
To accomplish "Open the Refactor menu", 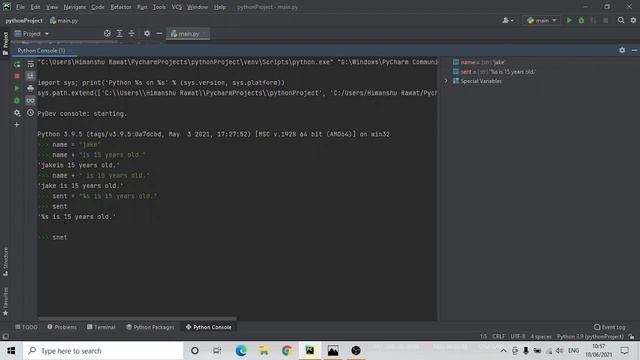I will pos(121,7).
